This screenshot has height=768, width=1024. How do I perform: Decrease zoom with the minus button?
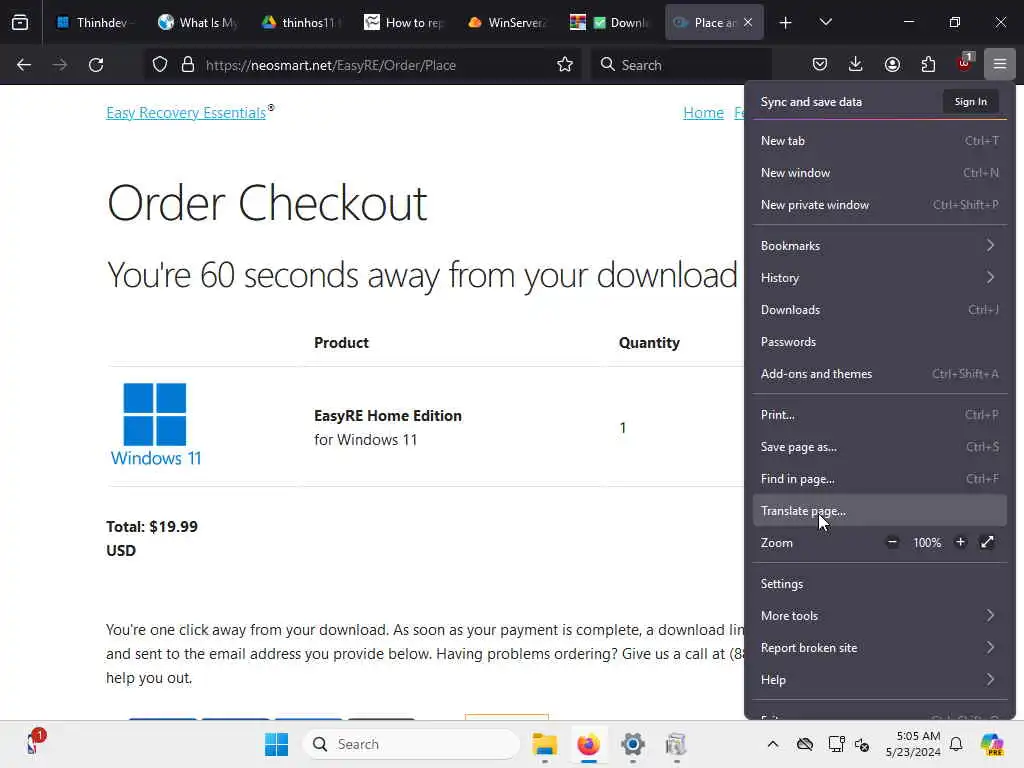[892, 542]
